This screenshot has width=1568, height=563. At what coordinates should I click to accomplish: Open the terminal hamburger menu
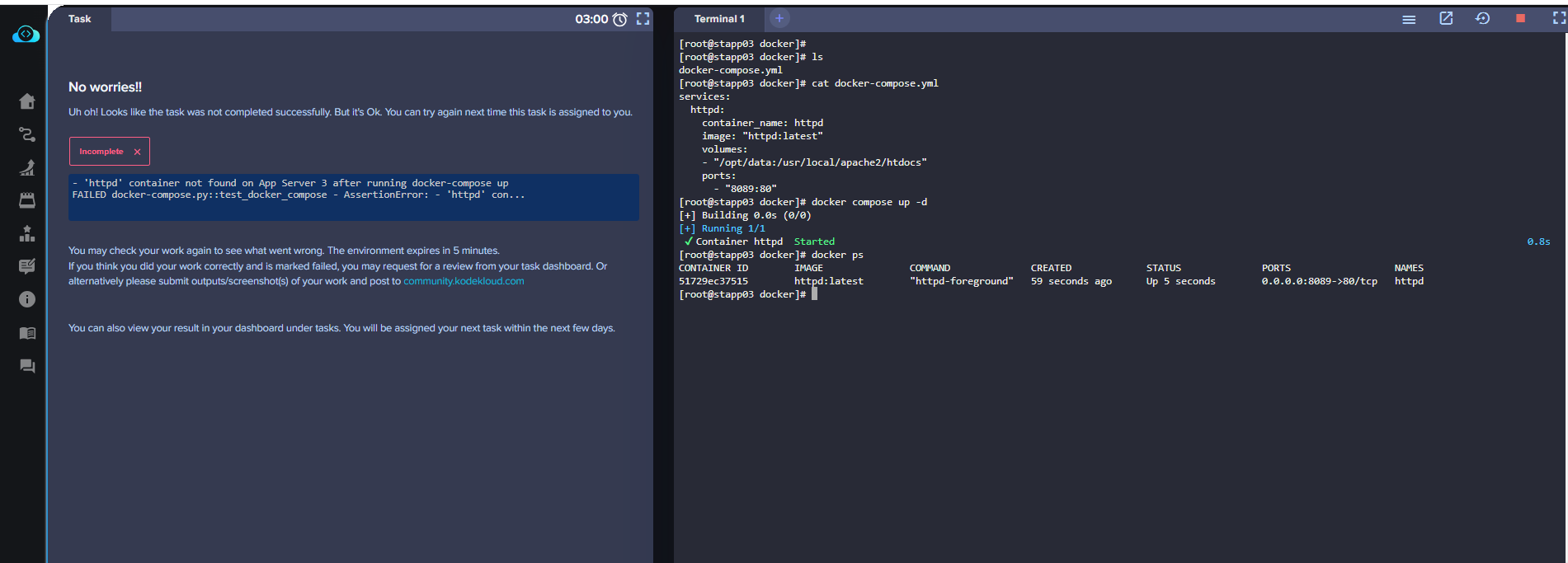[x=1409, y=19]
